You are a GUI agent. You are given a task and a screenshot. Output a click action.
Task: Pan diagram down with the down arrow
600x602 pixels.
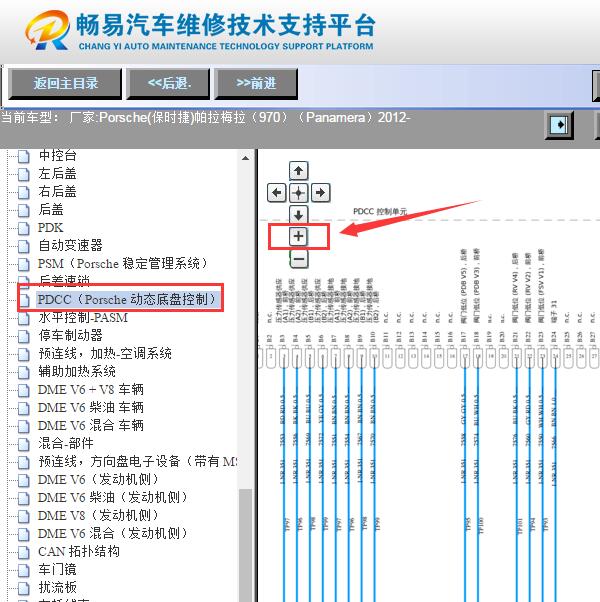pyautogui.click(x=298, y=215)
